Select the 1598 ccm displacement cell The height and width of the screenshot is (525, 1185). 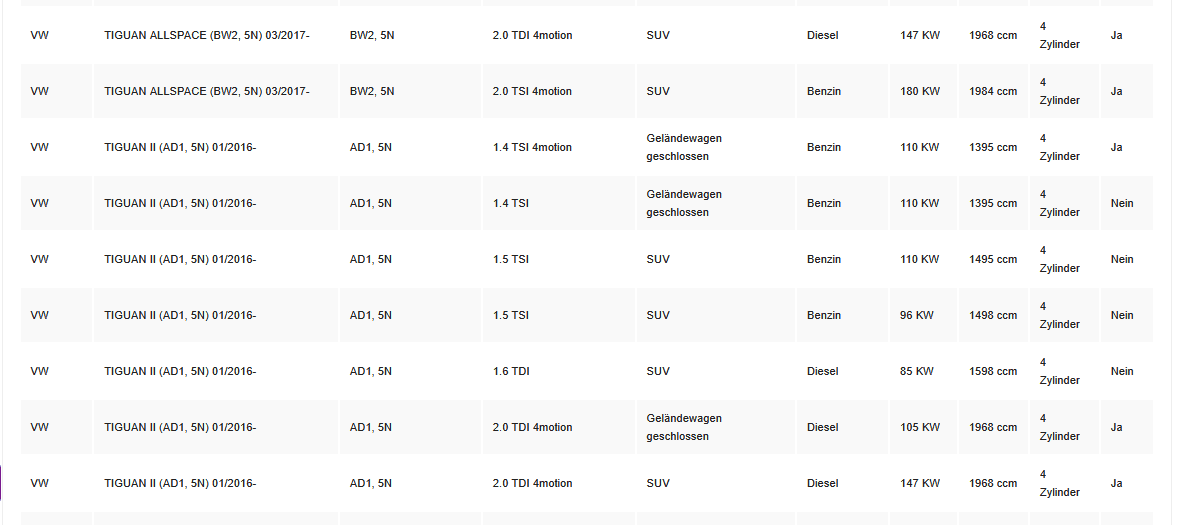point(993,371)
